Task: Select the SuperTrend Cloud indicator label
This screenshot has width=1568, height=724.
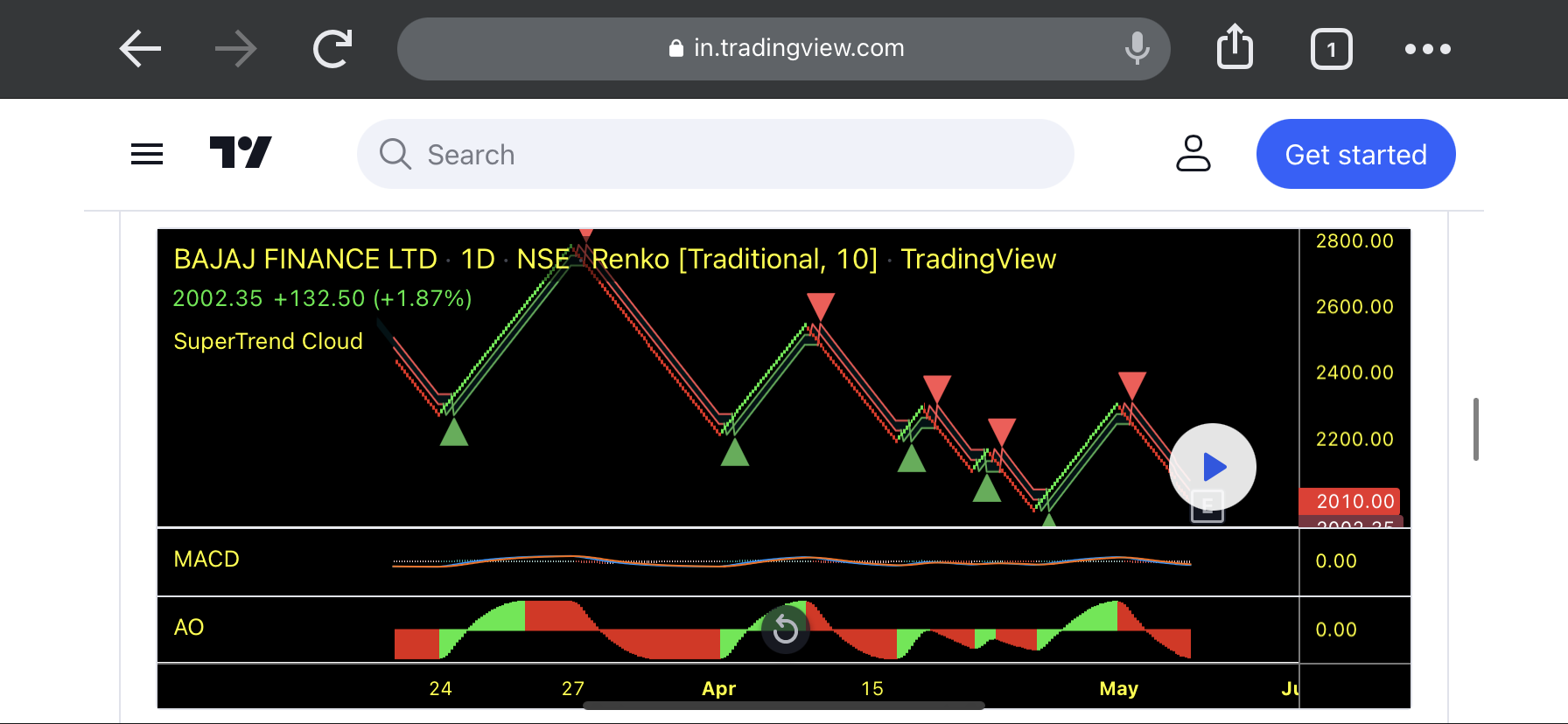Action: tap(268, 341)
